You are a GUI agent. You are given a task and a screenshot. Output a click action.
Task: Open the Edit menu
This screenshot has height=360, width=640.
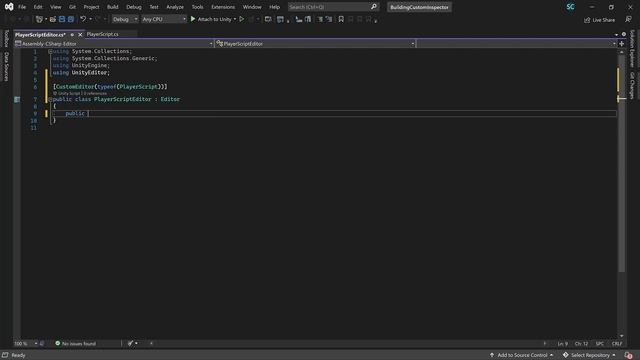(x=38, y=7)
